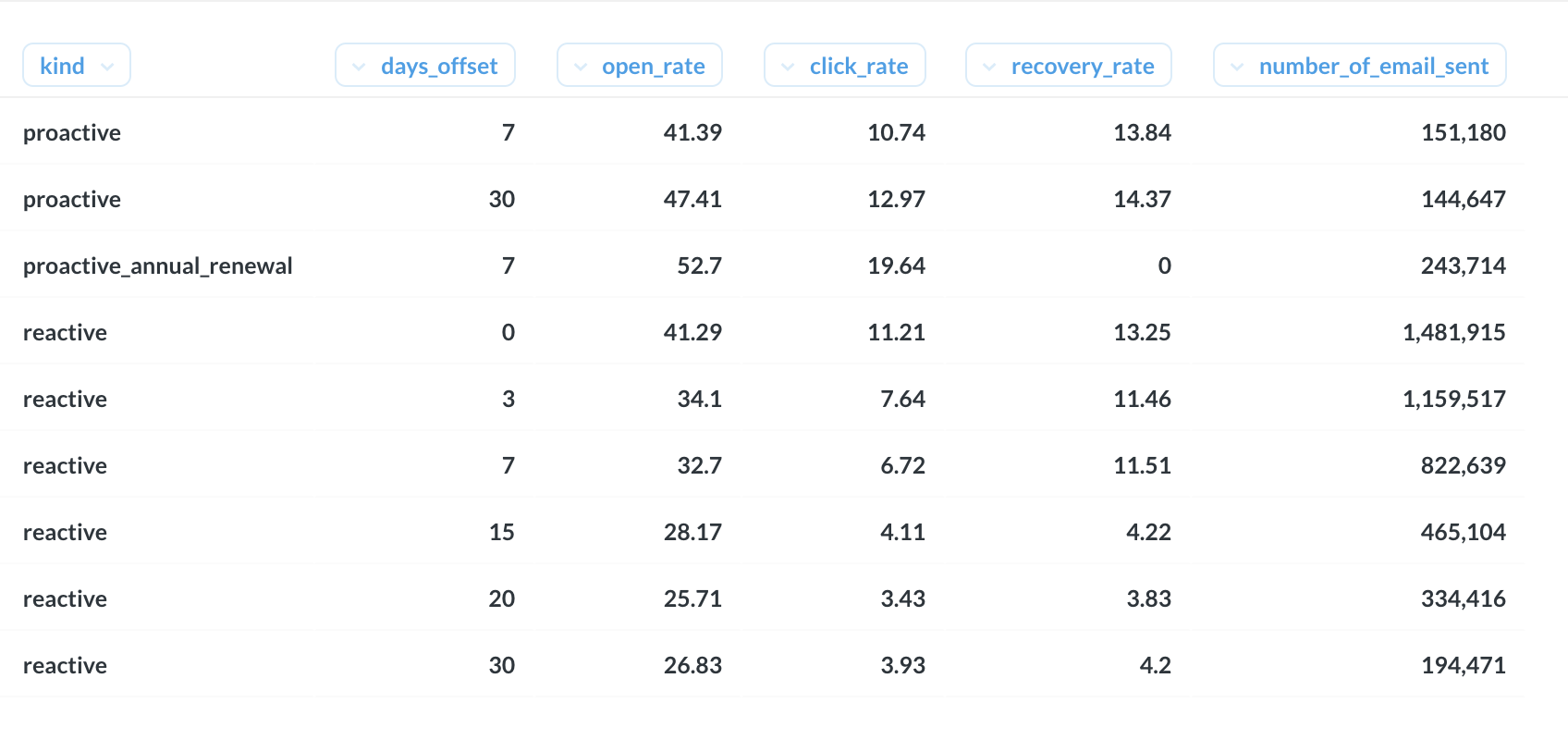Select the recovery rate value 4.22

pos(1148,532)
